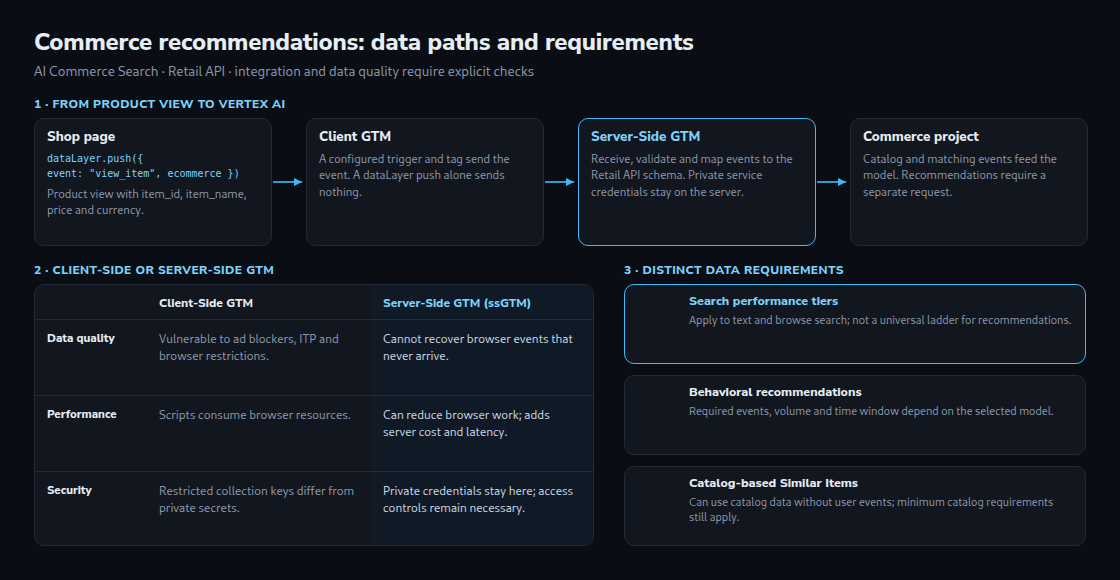Screen dimensions: 1120x580
Task: Click cell "Restricted collection keys differ from private secrets"
Action: coord(256,499)
